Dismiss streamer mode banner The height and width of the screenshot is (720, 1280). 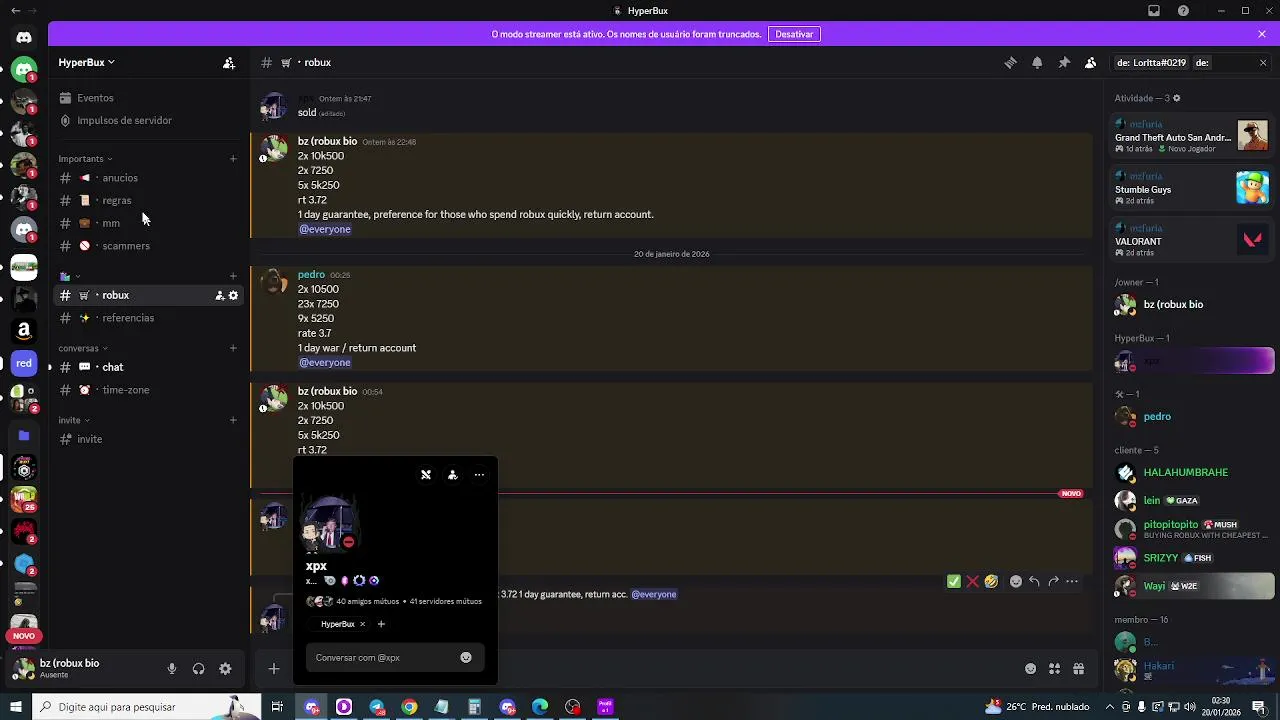1262,34
